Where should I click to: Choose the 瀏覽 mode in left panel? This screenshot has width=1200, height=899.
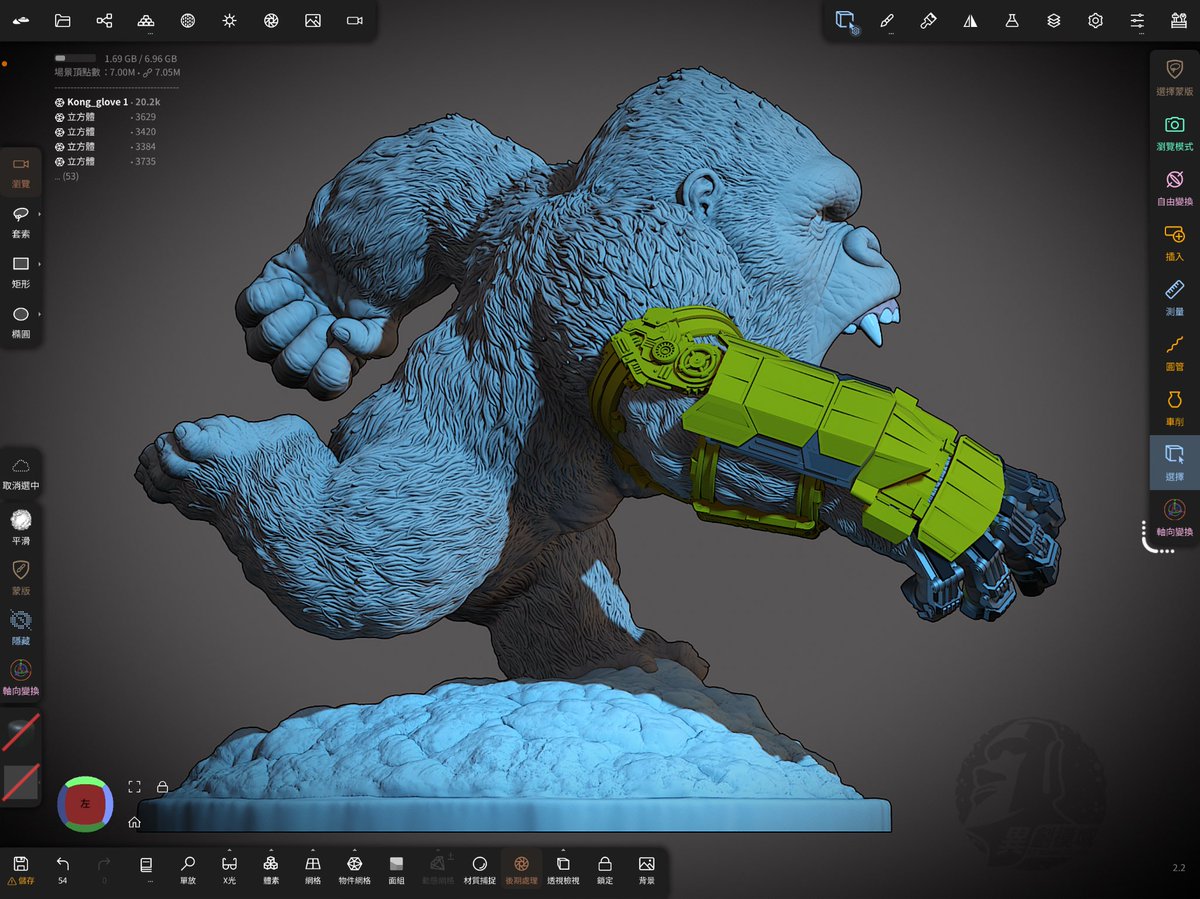click(x=20, y=172)
